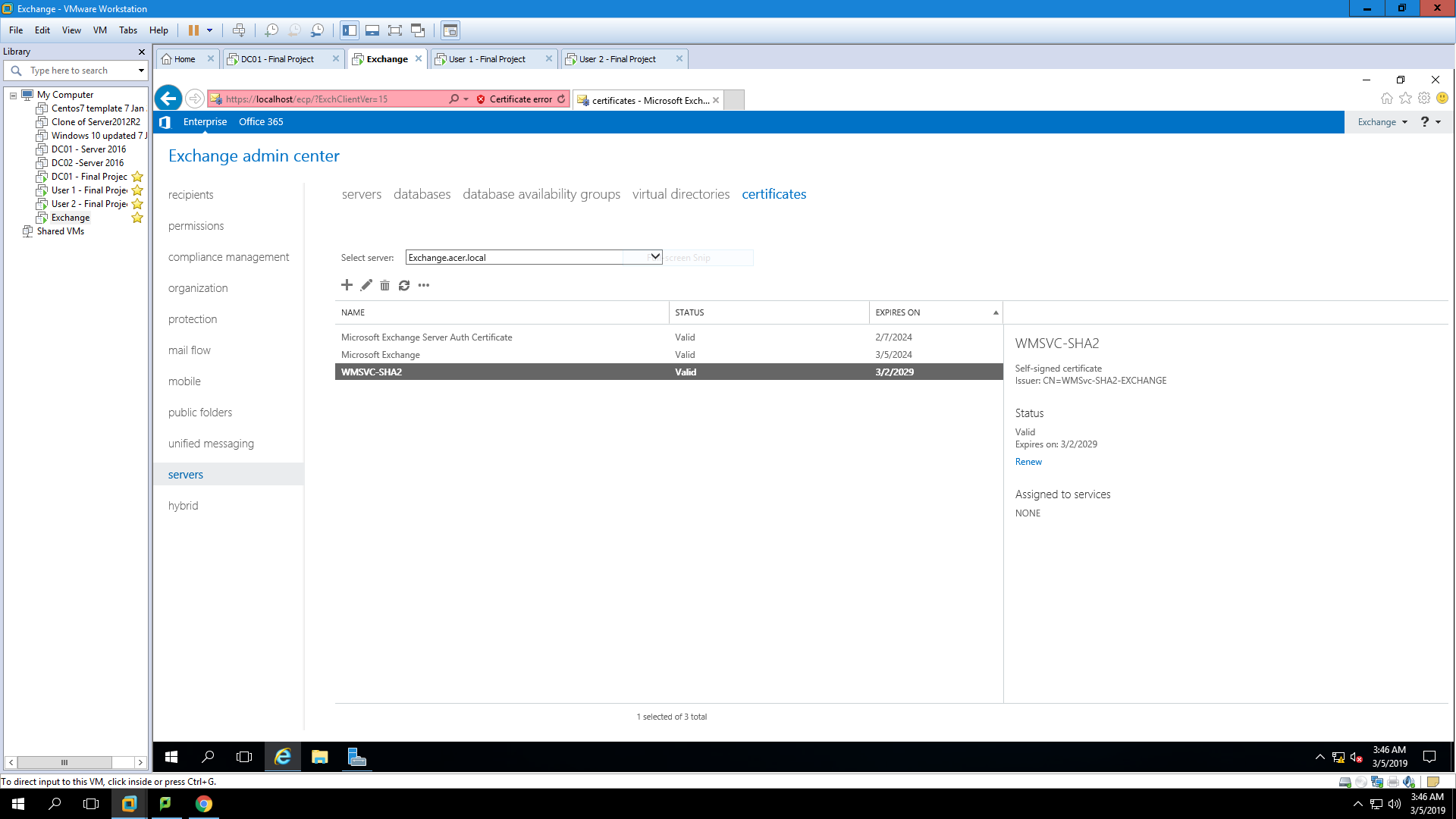
Task: Select Shared VMs in Library tree
Action: tap(60, 231)
